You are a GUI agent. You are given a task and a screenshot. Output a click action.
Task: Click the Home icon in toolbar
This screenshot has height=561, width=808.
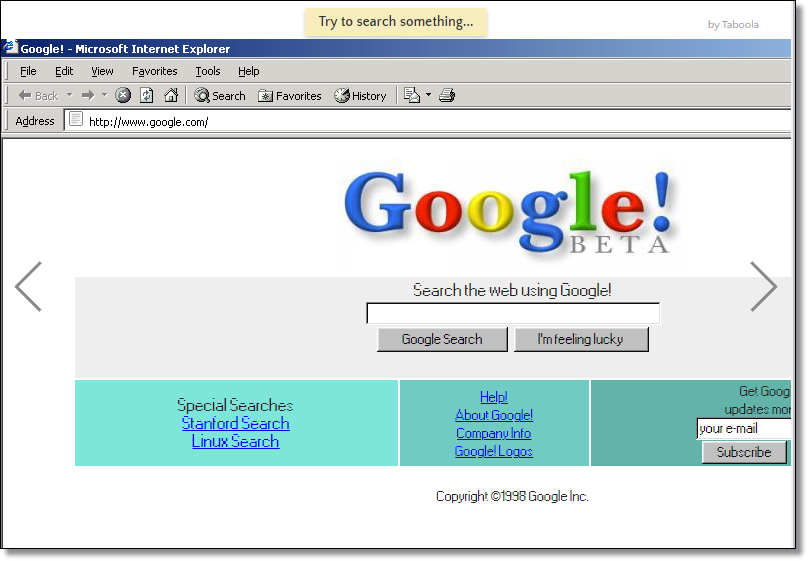tap(171, 95)
